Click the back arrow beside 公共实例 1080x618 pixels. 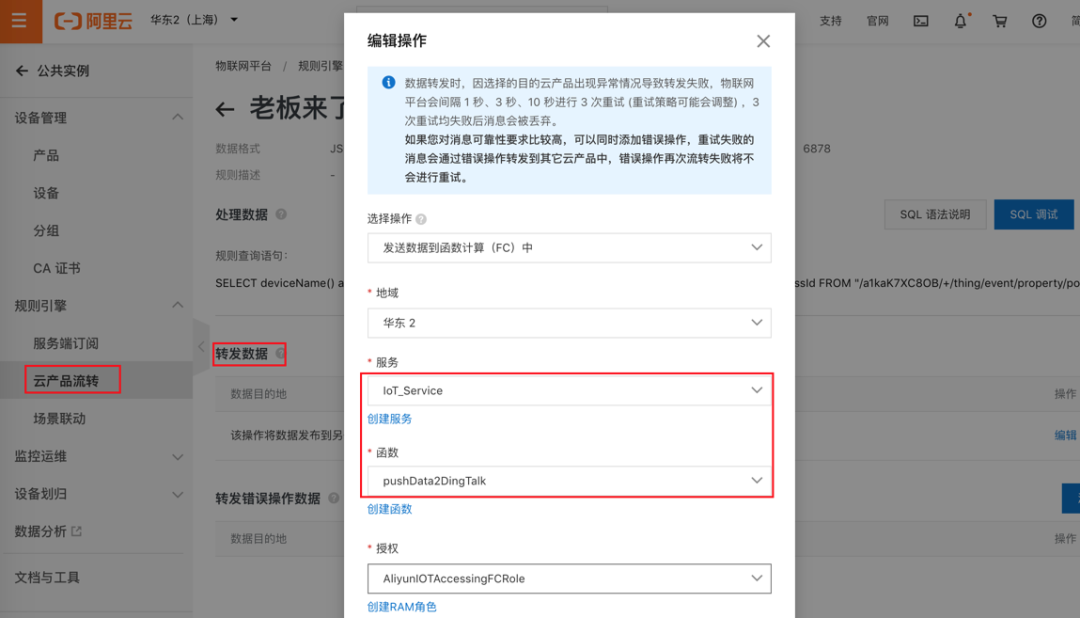[24, 68]
